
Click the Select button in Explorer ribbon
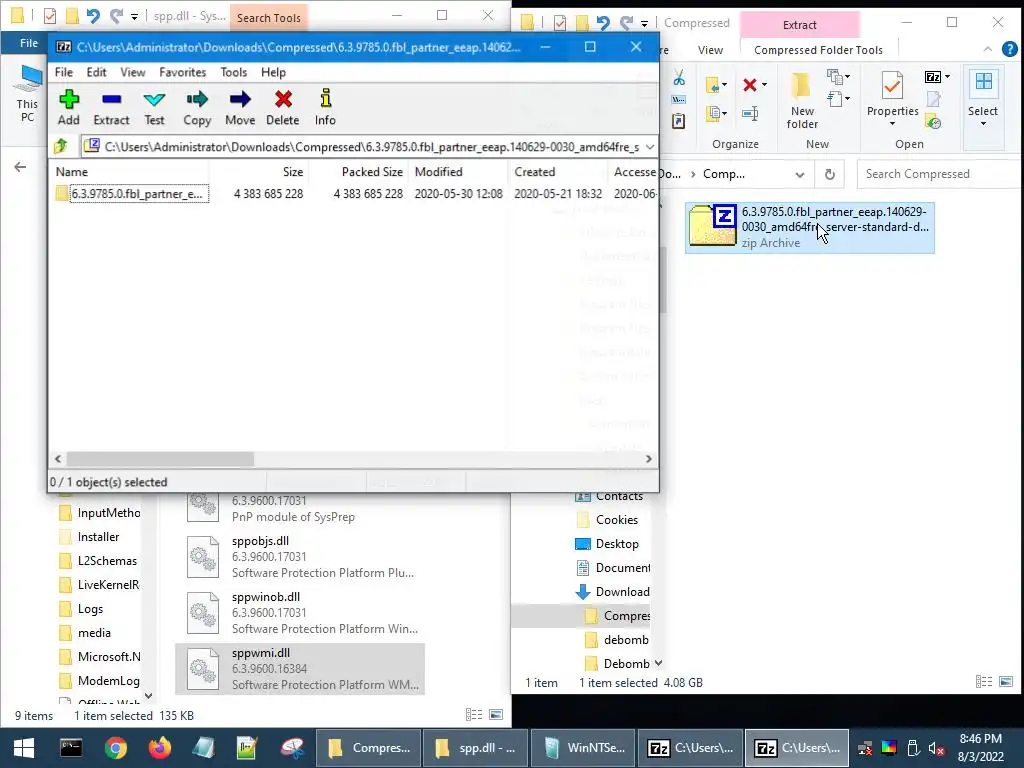[983, 99]
